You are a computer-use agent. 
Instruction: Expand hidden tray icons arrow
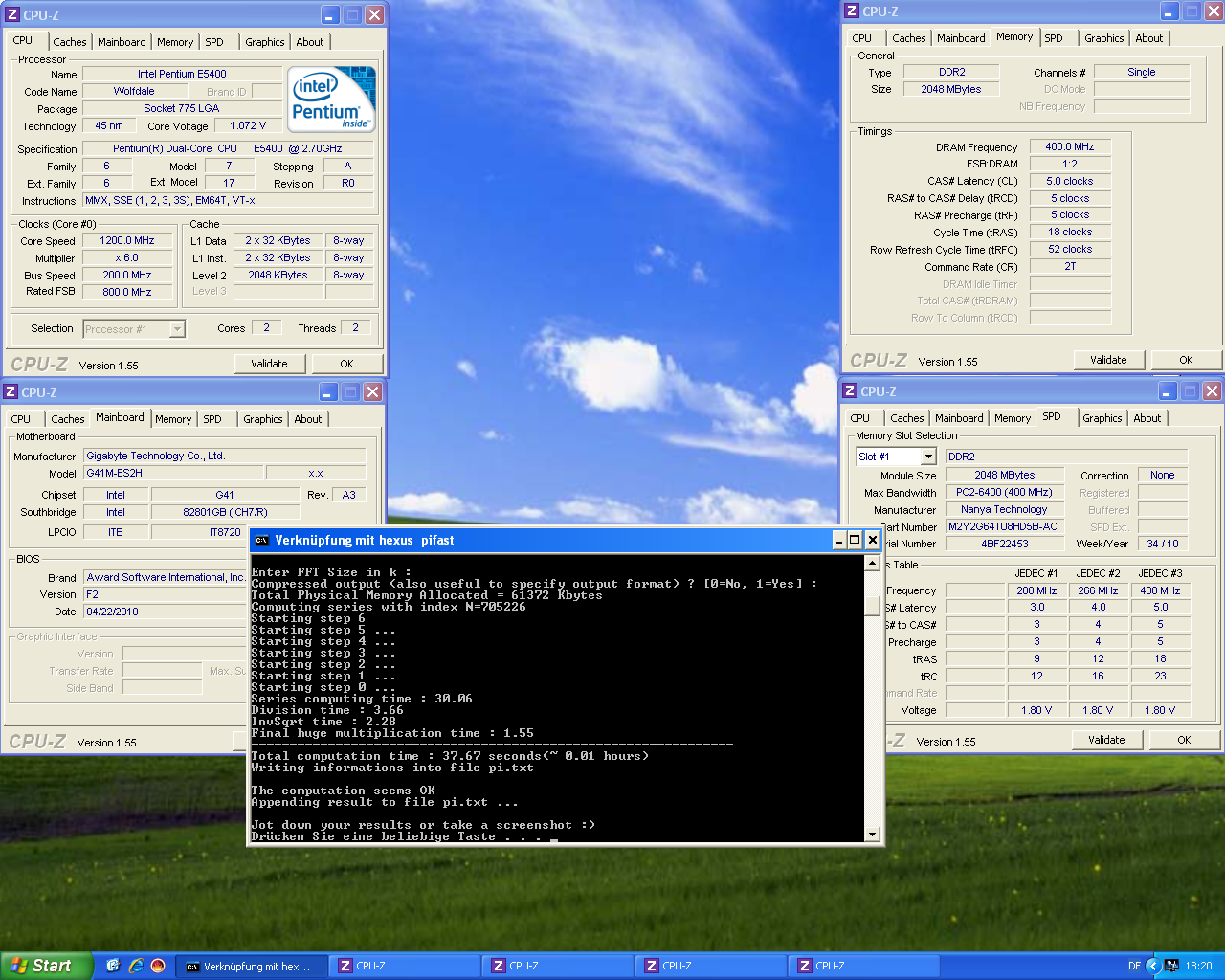[x=1152, y=966]
